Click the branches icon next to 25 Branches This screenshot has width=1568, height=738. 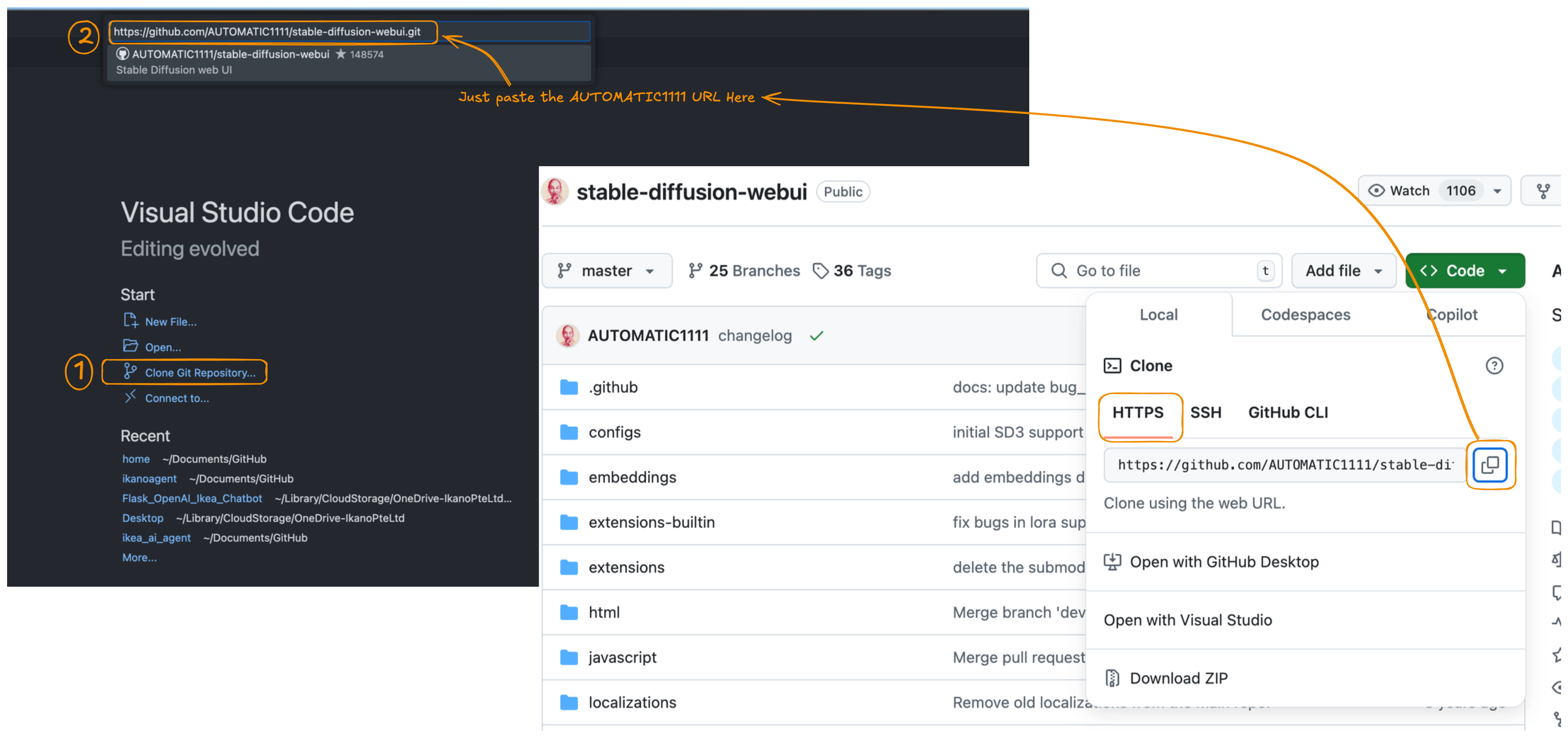695,270
